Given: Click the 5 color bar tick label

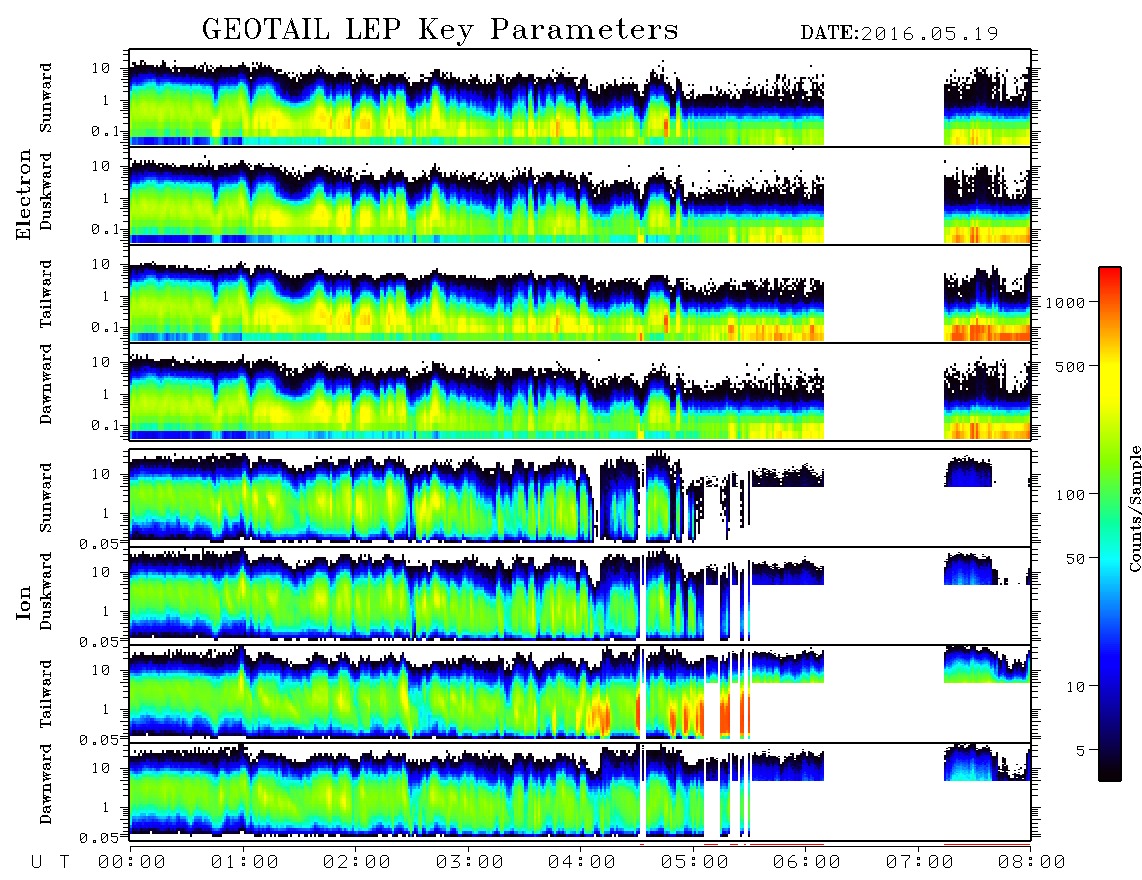Looking at the screenshot, I should click(1079, 750).
